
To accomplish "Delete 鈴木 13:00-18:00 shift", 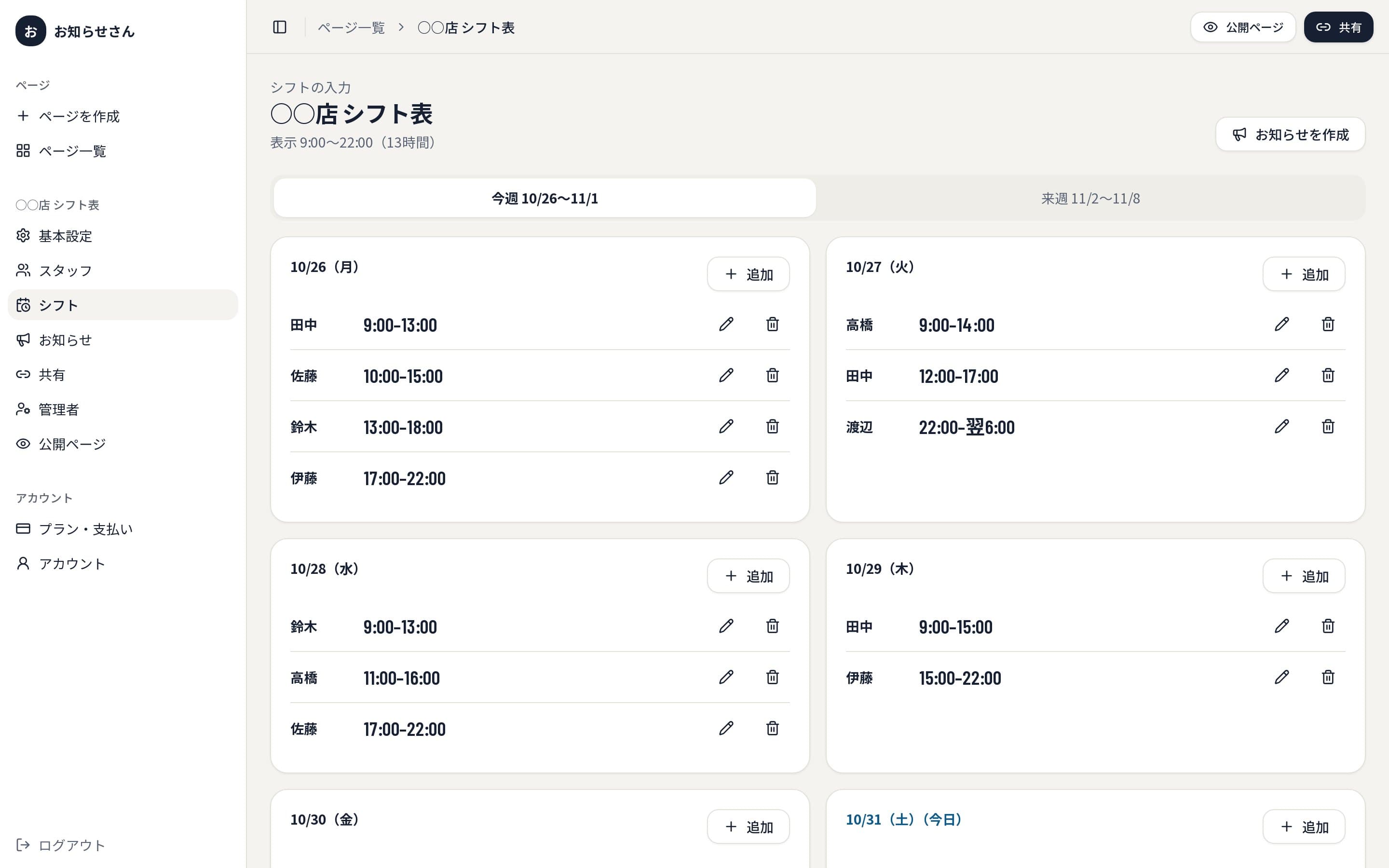I will click(x=773, y=427).
